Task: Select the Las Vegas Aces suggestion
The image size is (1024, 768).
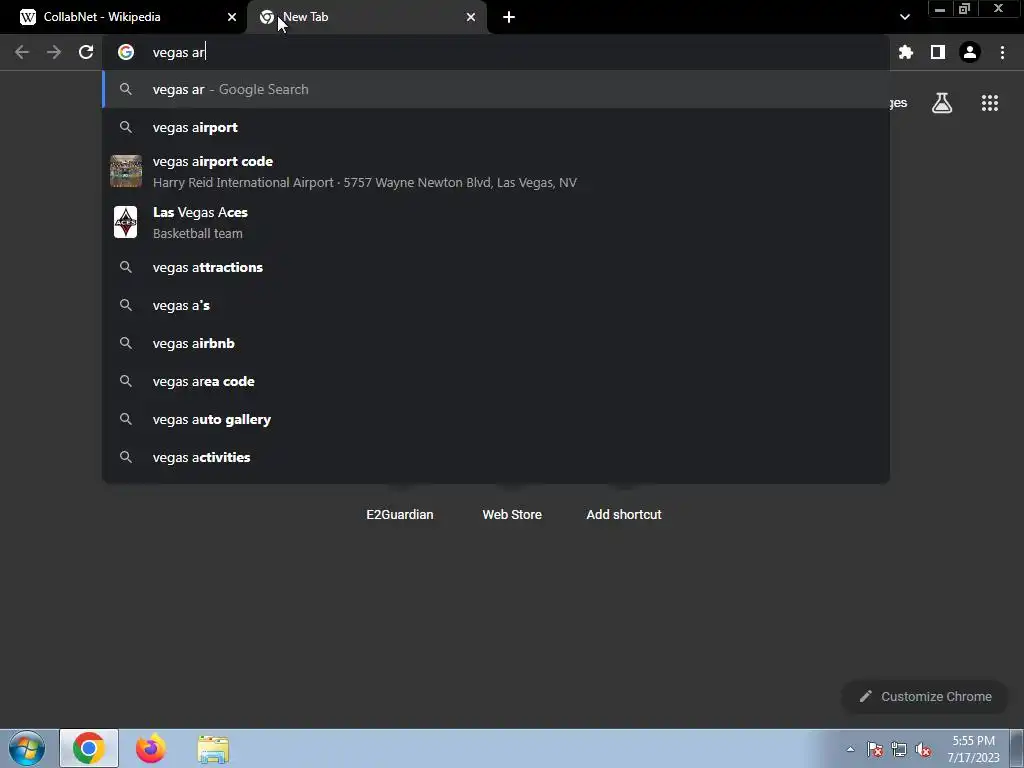Action: (496, 222)
